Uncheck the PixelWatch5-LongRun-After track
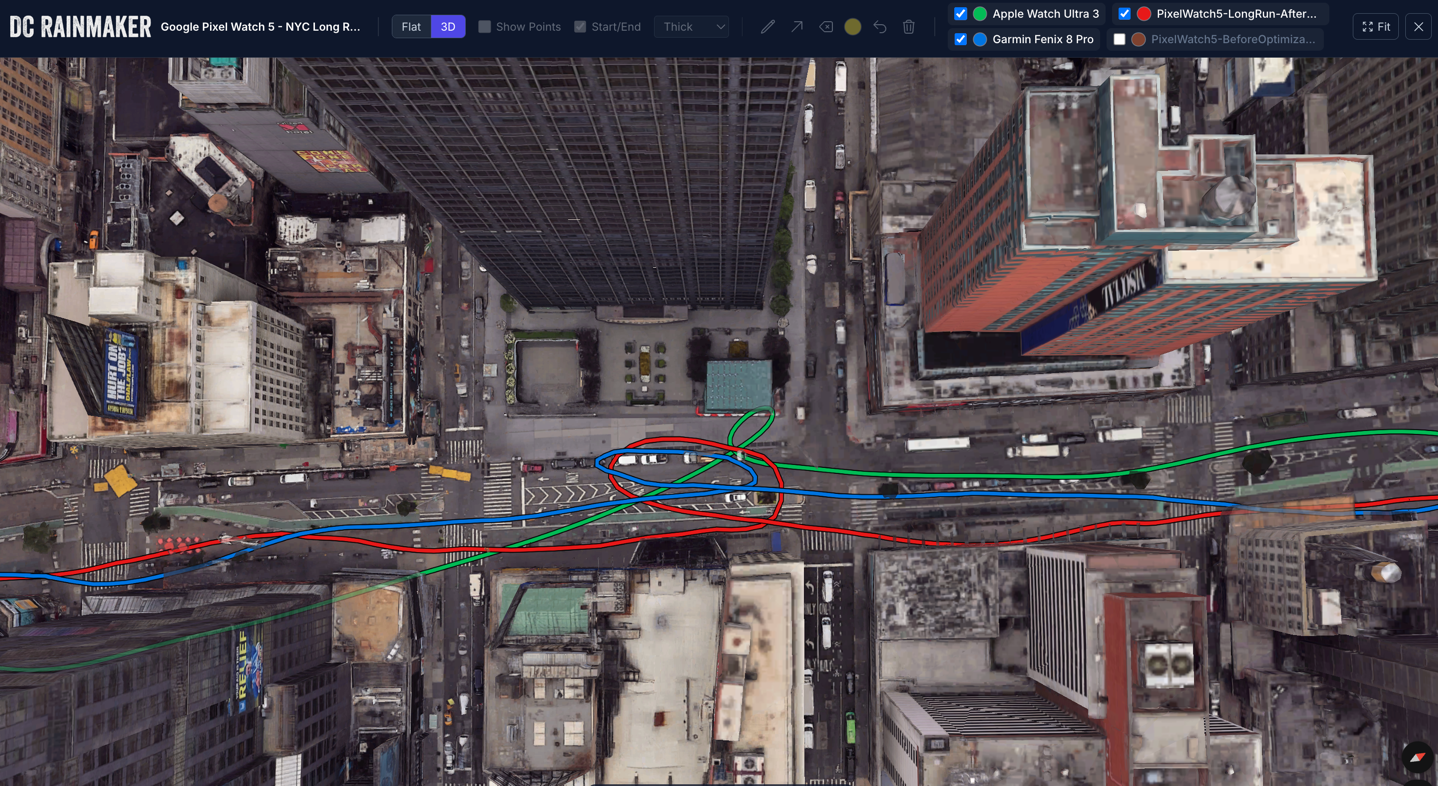Image resolution: width=1438 pixels, height=786 pixels. tap(1124, 14)
